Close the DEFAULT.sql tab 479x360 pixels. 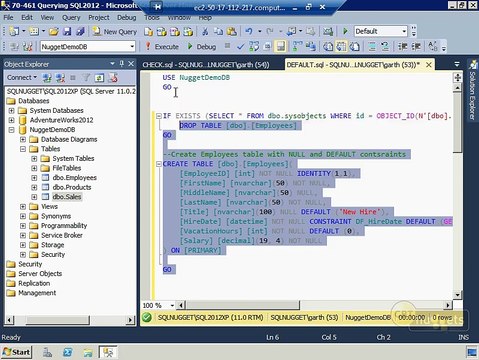(x=429, y=65)
